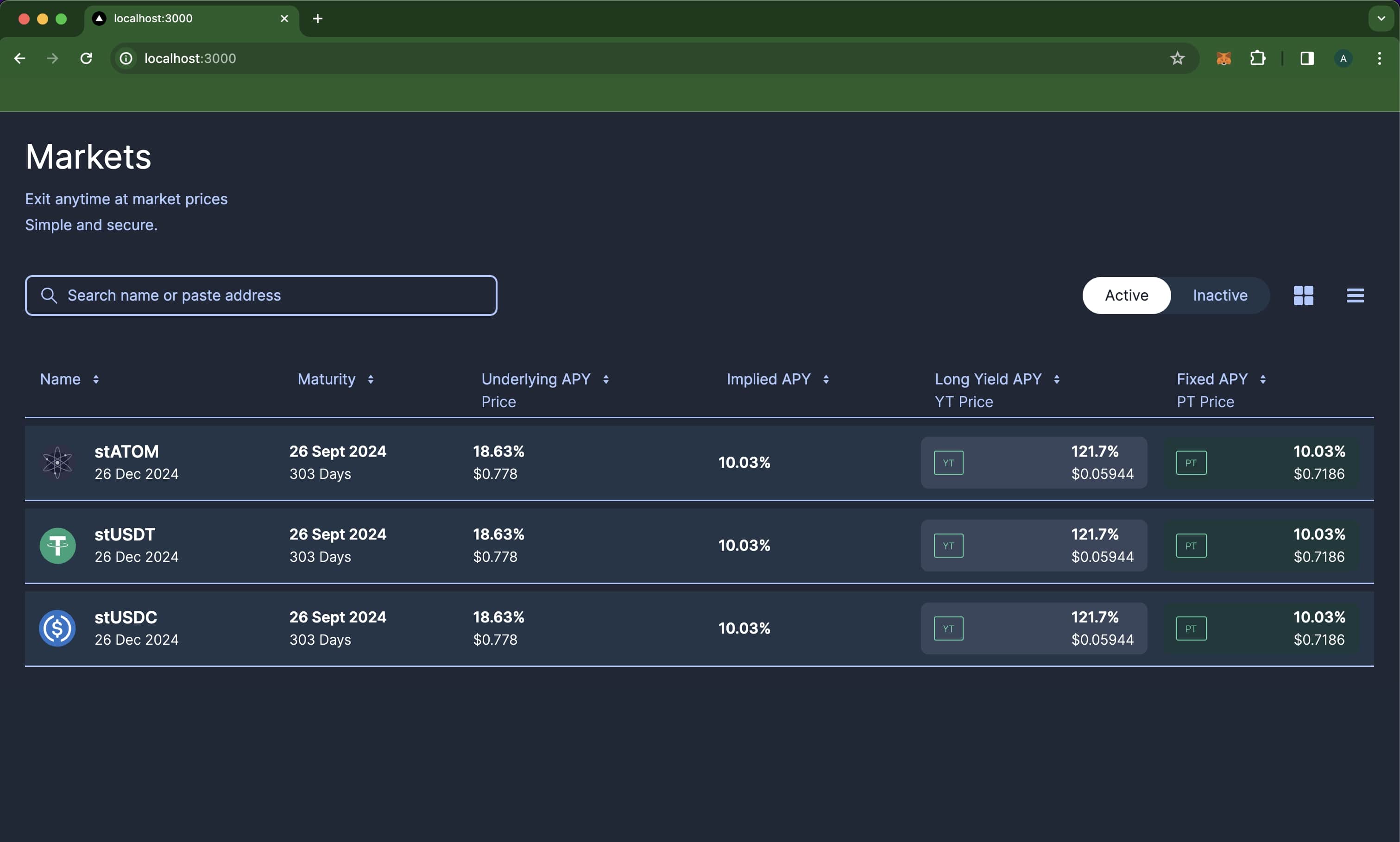This screenshot has height=842, width=1400.
Task: Click the stUSDC coin token icon
Action: click(x=57, y=628)
